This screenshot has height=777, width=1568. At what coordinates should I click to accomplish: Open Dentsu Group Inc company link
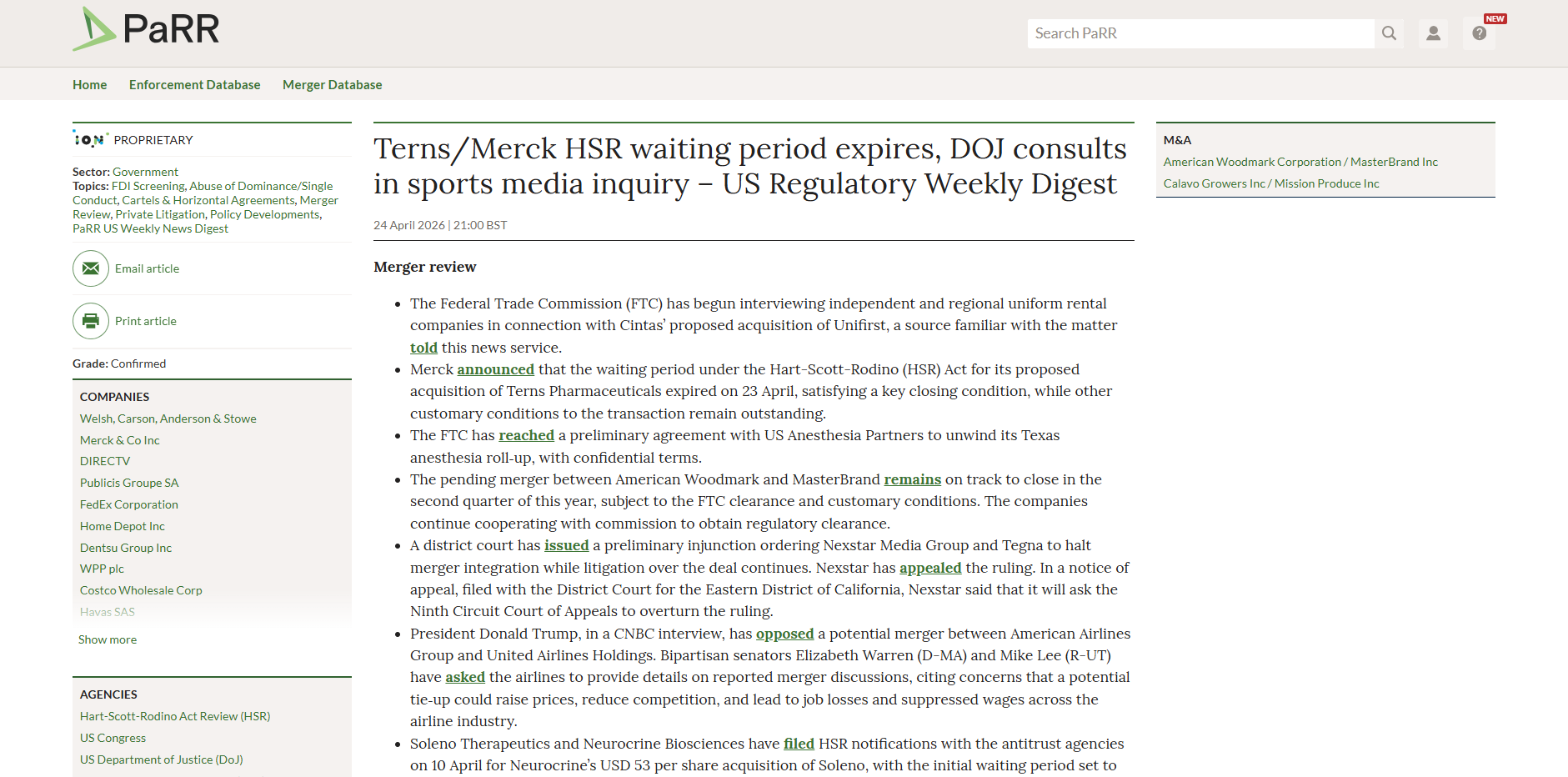(126, 548)
